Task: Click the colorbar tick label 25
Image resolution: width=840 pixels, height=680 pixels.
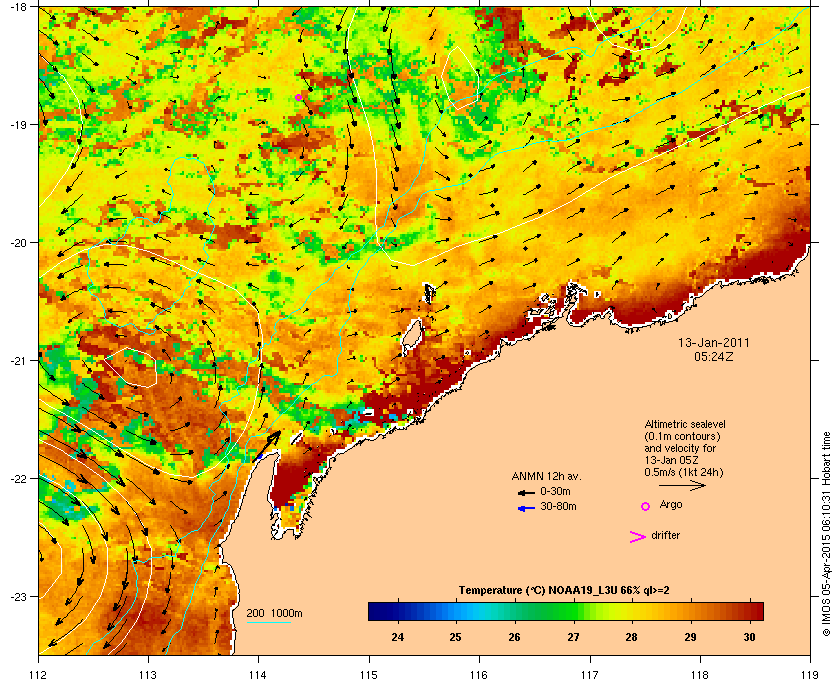Action: coord(455,637)
